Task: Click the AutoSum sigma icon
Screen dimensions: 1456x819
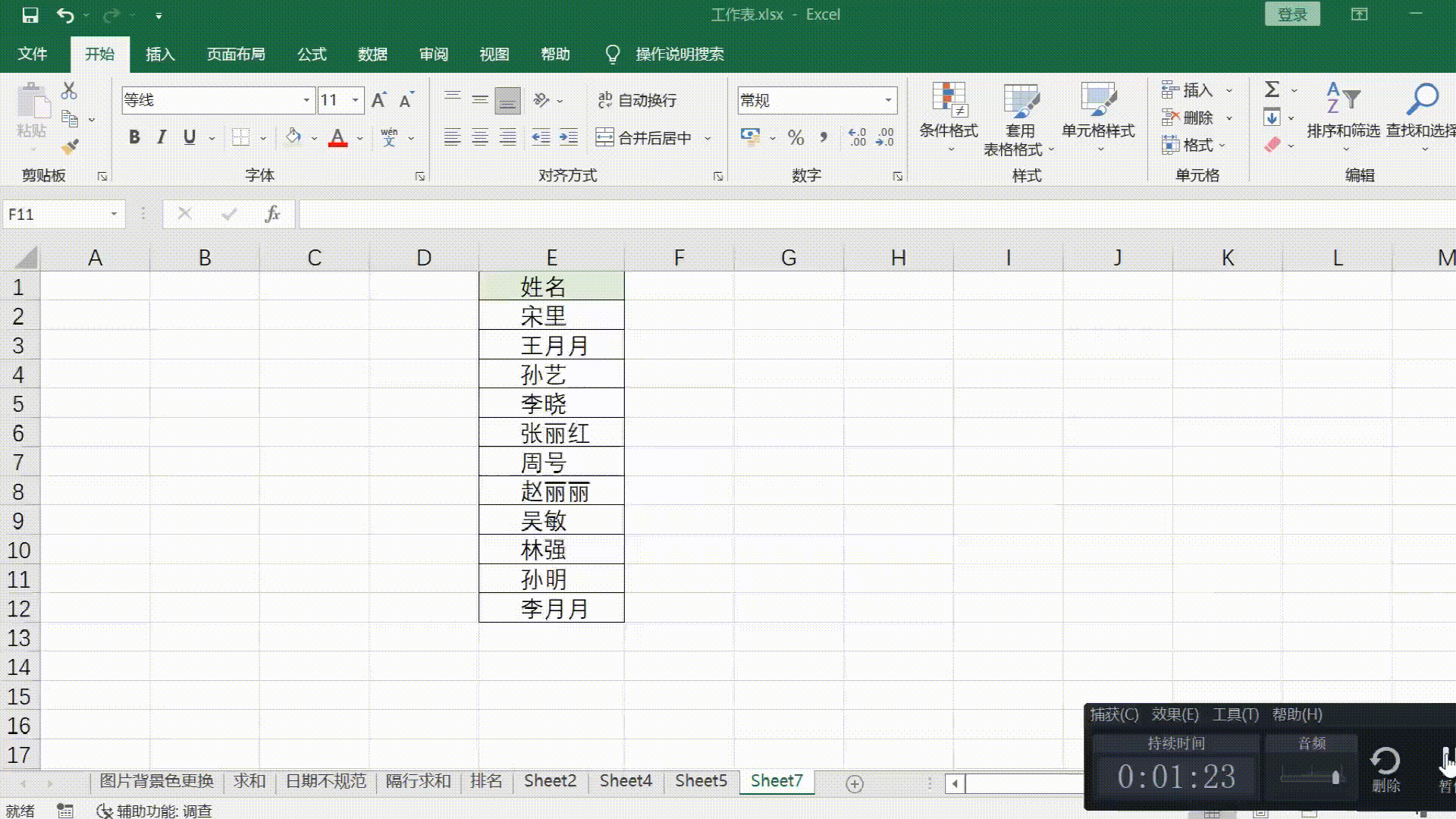Action: coord(1272,89)
